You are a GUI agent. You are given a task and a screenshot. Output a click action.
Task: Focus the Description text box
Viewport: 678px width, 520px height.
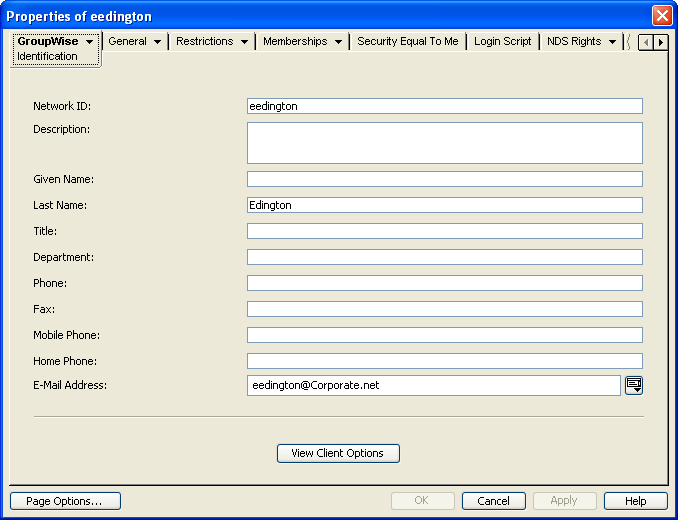pyautogui.click(x=444, y=142)
